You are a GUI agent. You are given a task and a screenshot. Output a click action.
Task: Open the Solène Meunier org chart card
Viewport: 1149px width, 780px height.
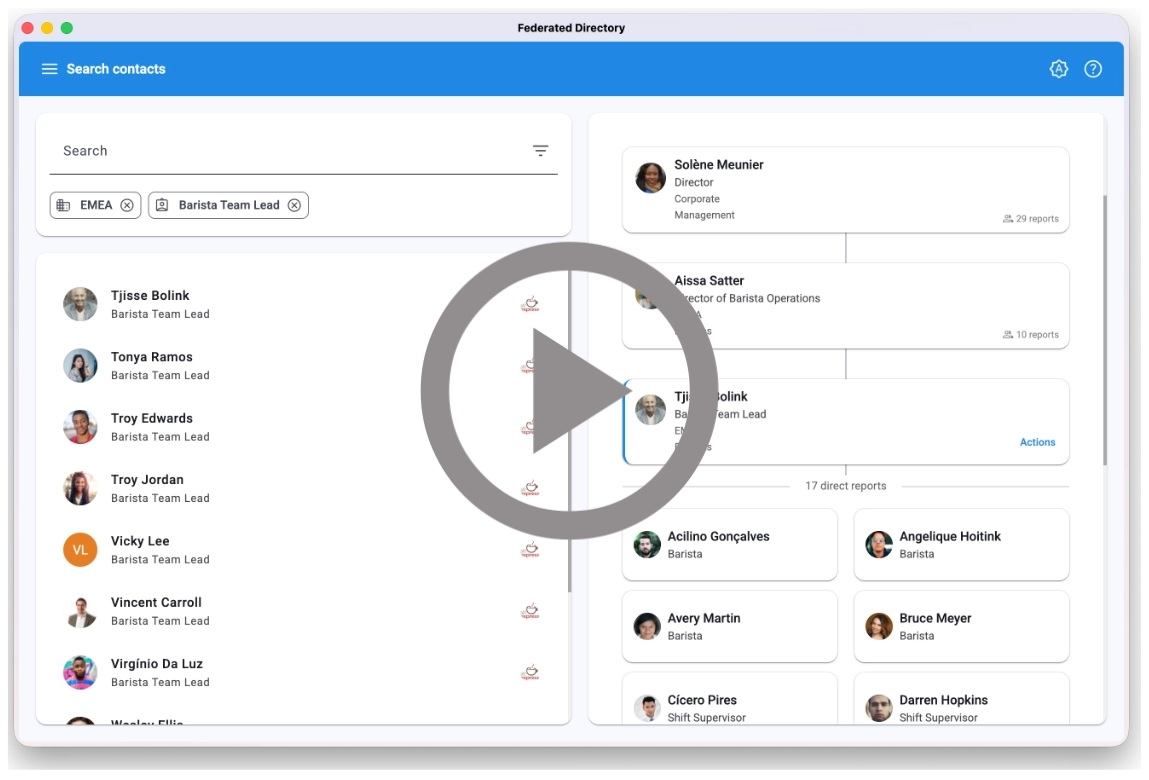[x=845, y=190]
